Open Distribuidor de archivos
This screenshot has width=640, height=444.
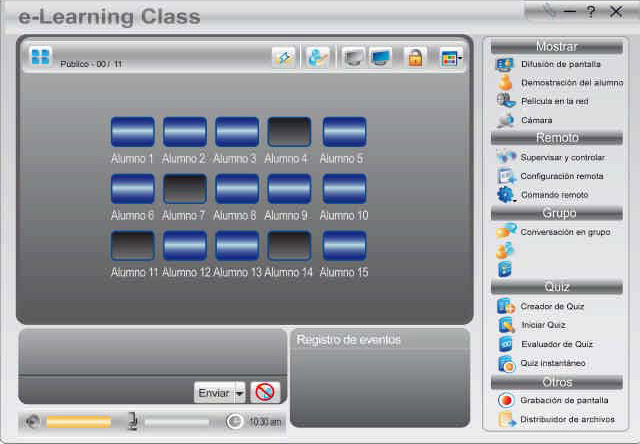(x=566, y=419)
